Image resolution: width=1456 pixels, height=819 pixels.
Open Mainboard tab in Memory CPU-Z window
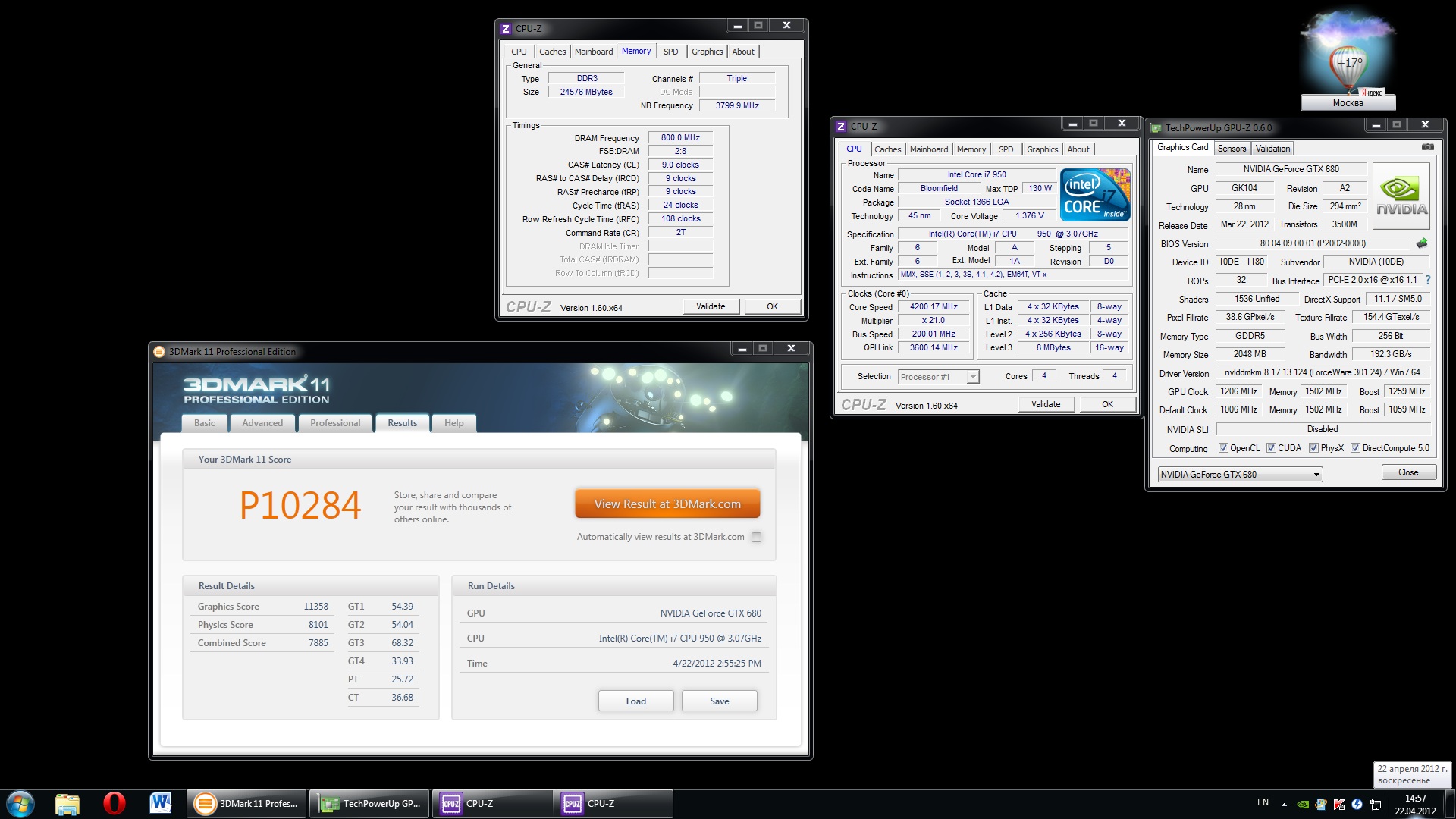click(x=594, y=52)
